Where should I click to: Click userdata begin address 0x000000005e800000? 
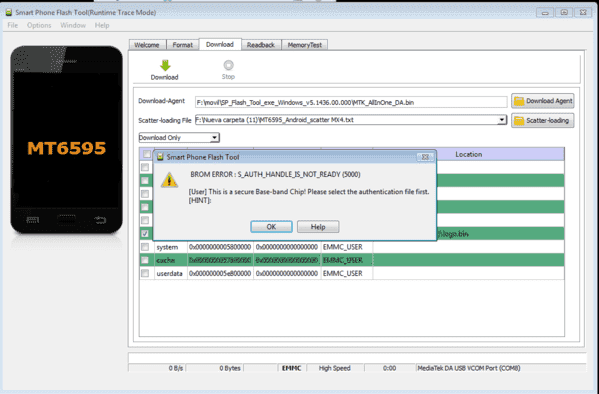click(220, 273)
